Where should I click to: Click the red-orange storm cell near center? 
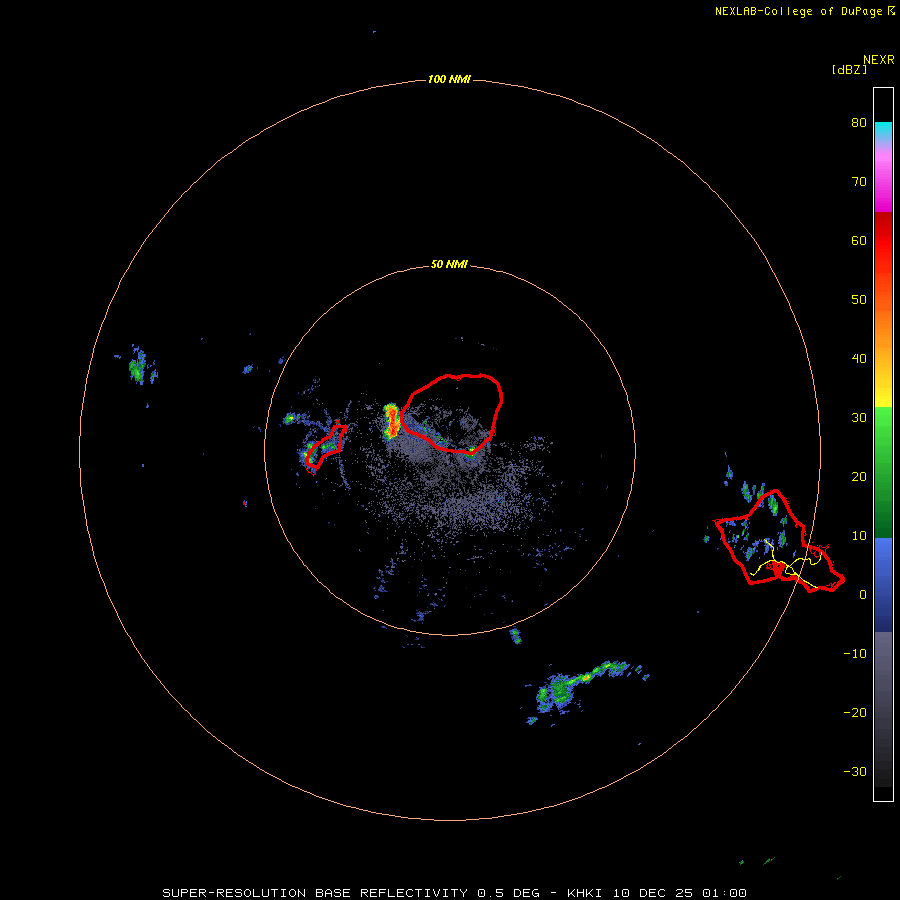point(392,421)
